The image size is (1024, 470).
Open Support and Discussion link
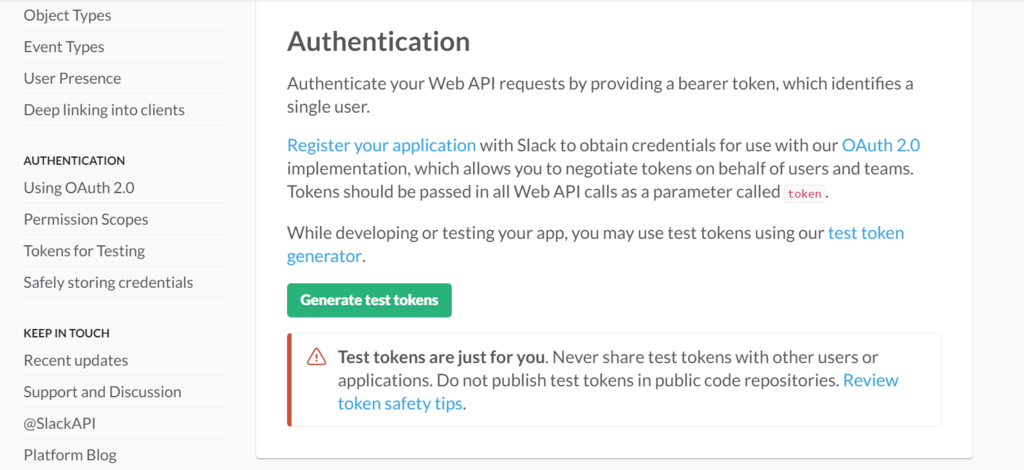[x=103, y=392]
